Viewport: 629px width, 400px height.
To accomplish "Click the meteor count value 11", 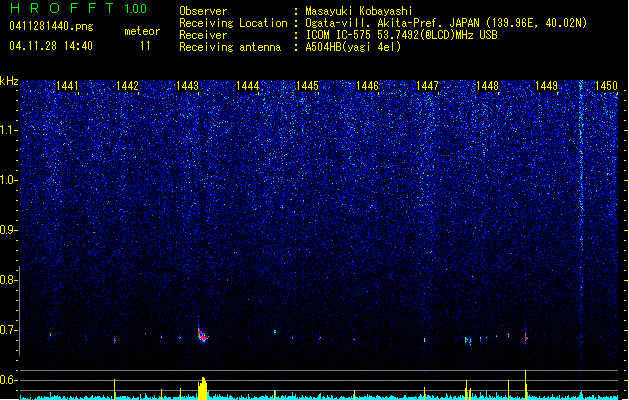I will [145, 46].
